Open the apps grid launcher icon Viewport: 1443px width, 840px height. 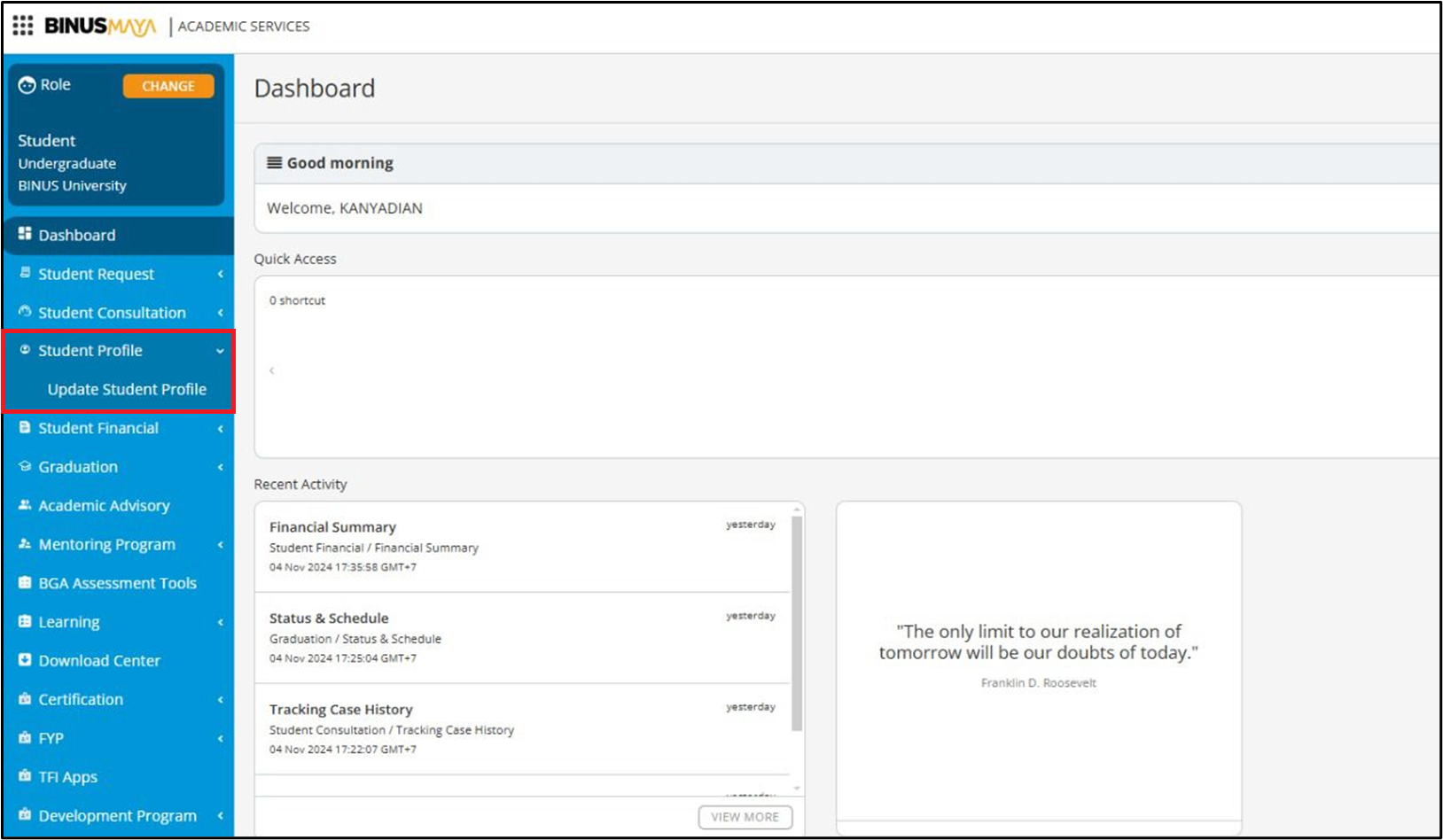23,26
